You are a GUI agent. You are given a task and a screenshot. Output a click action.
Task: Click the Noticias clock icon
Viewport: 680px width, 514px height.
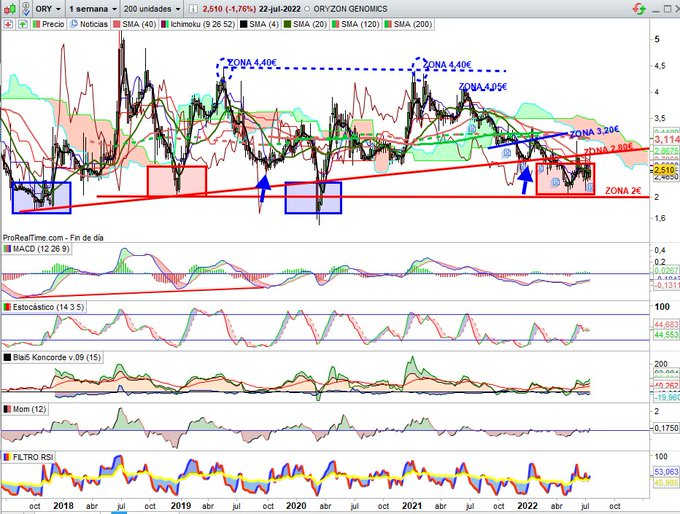(74, 24)
